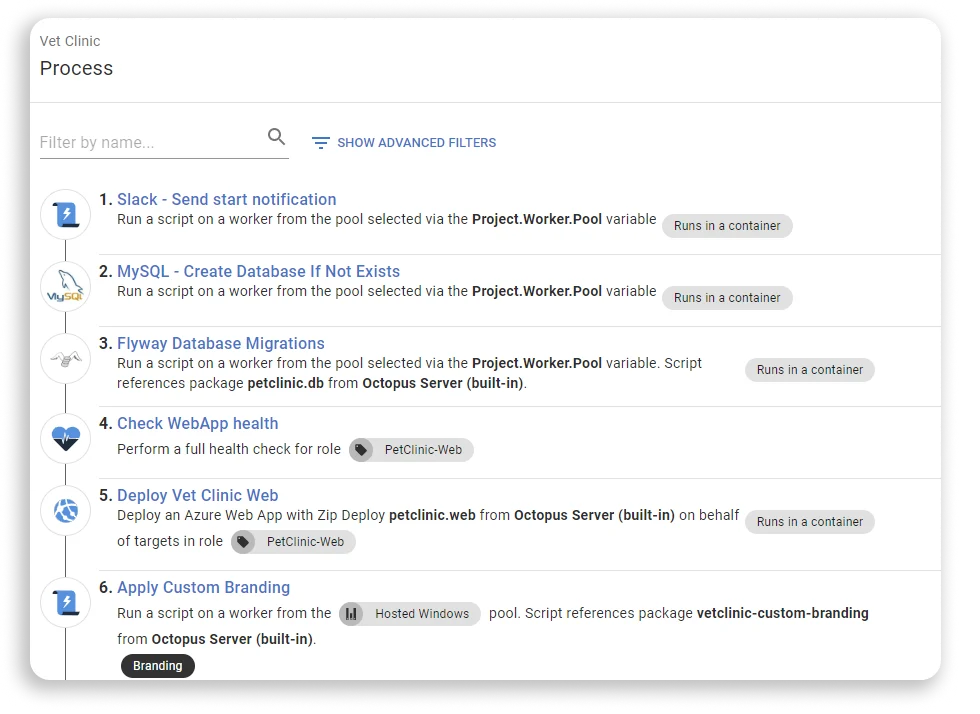The height and width of the screenshot is (714, 980).
Task: Click the script icon on Apply Custom Branding
Action: point(64,602)
